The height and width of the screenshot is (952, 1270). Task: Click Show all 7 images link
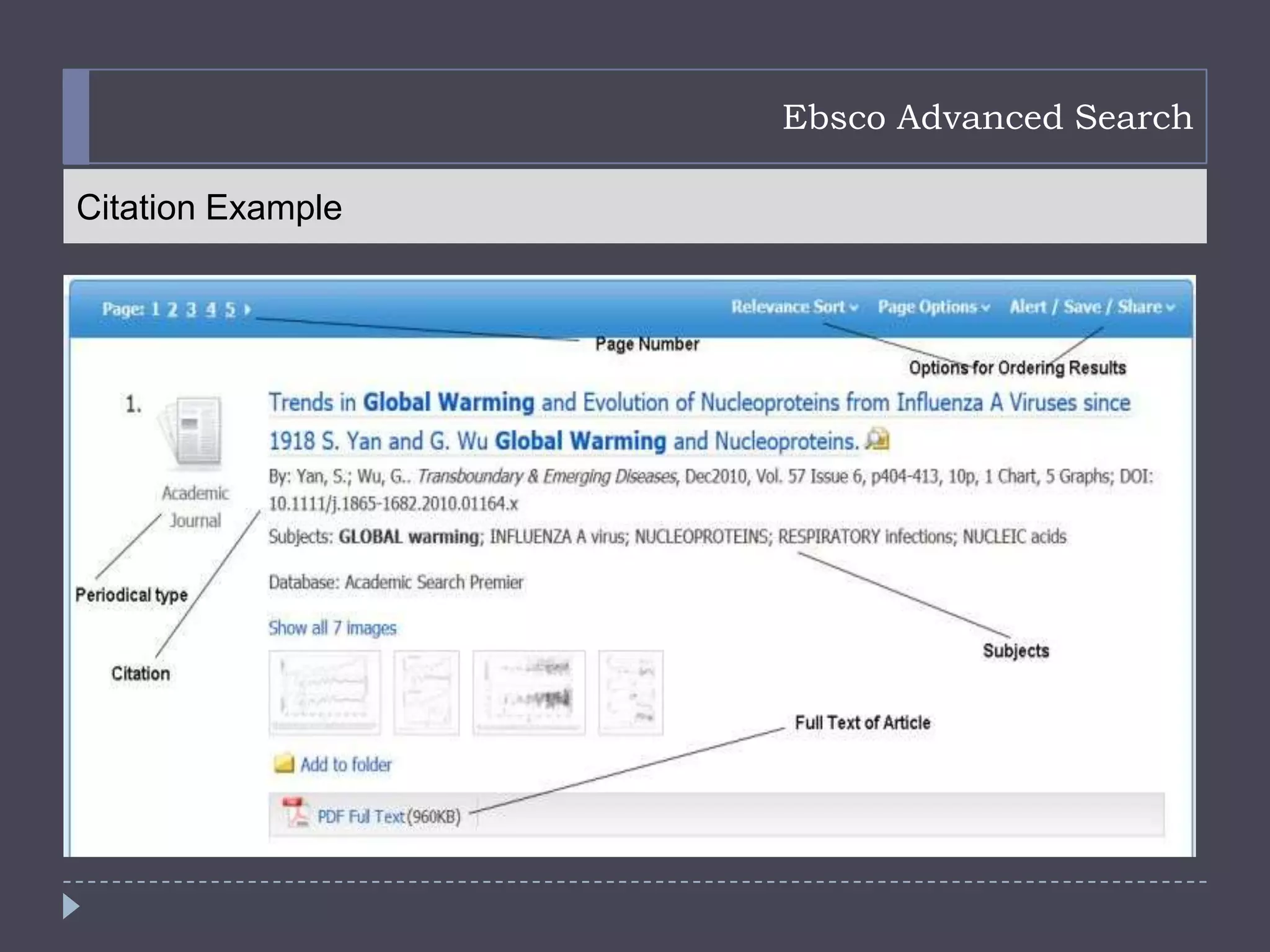(x=332, y=628)
